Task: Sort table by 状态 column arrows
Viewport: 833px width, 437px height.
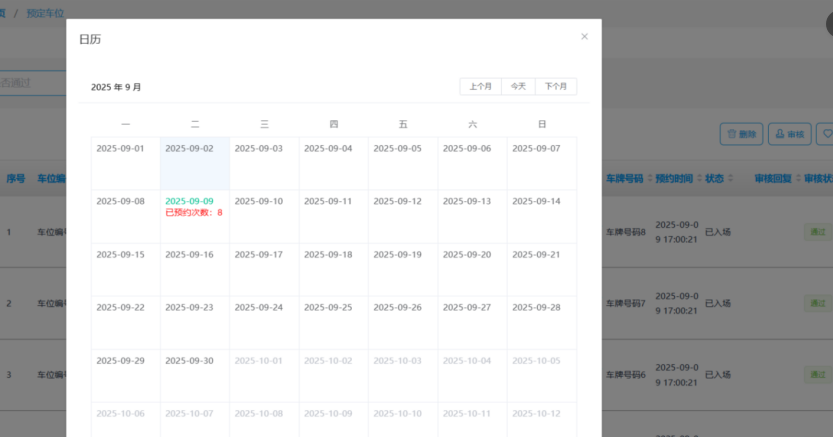Action: tap(730, 178)
